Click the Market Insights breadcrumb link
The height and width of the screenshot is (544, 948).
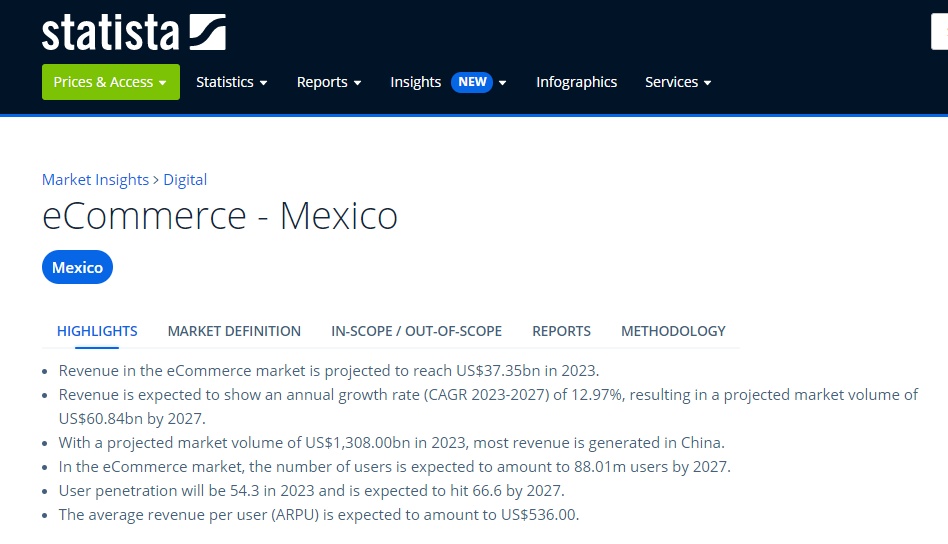coord(95,180)
